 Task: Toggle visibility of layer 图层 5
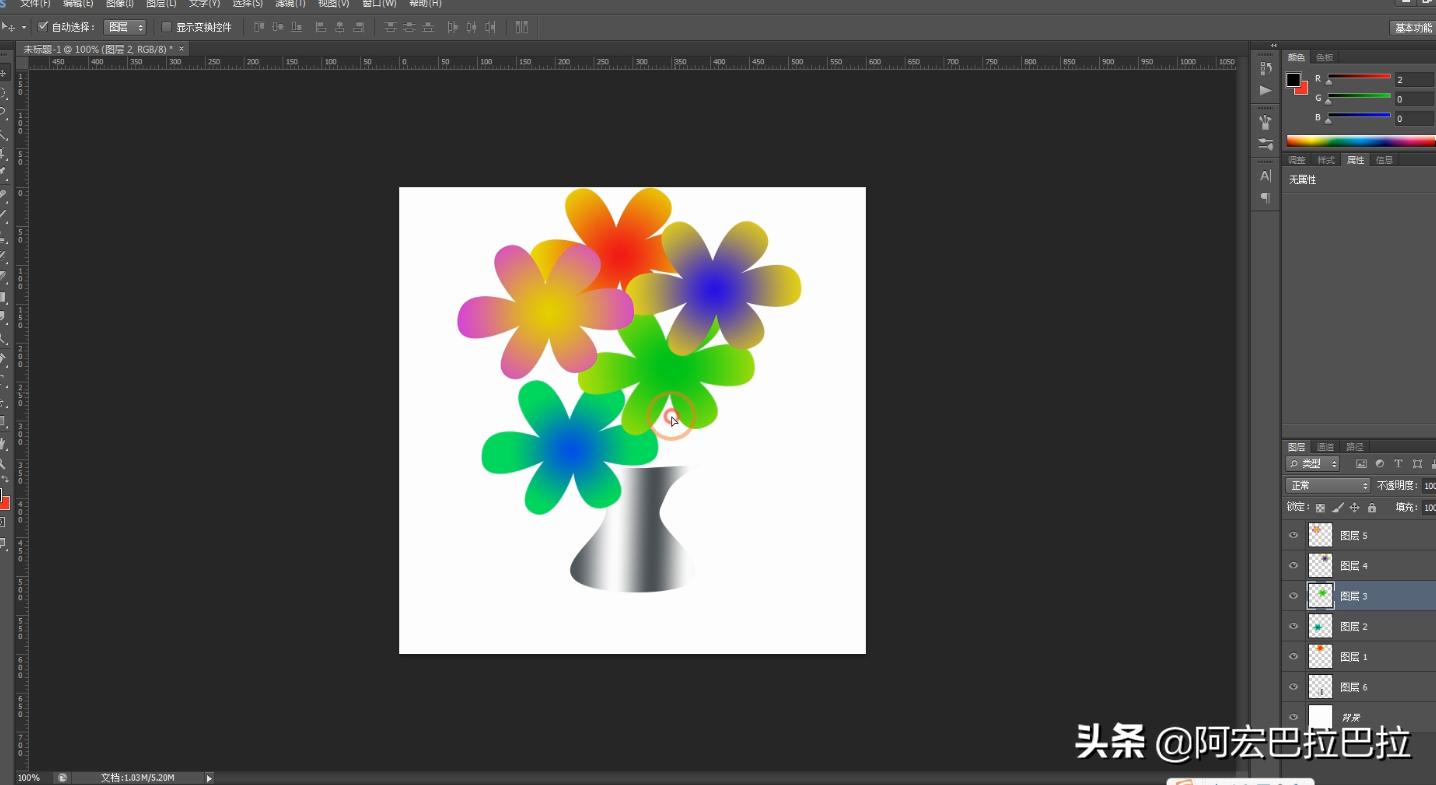tap(1294, 535)
